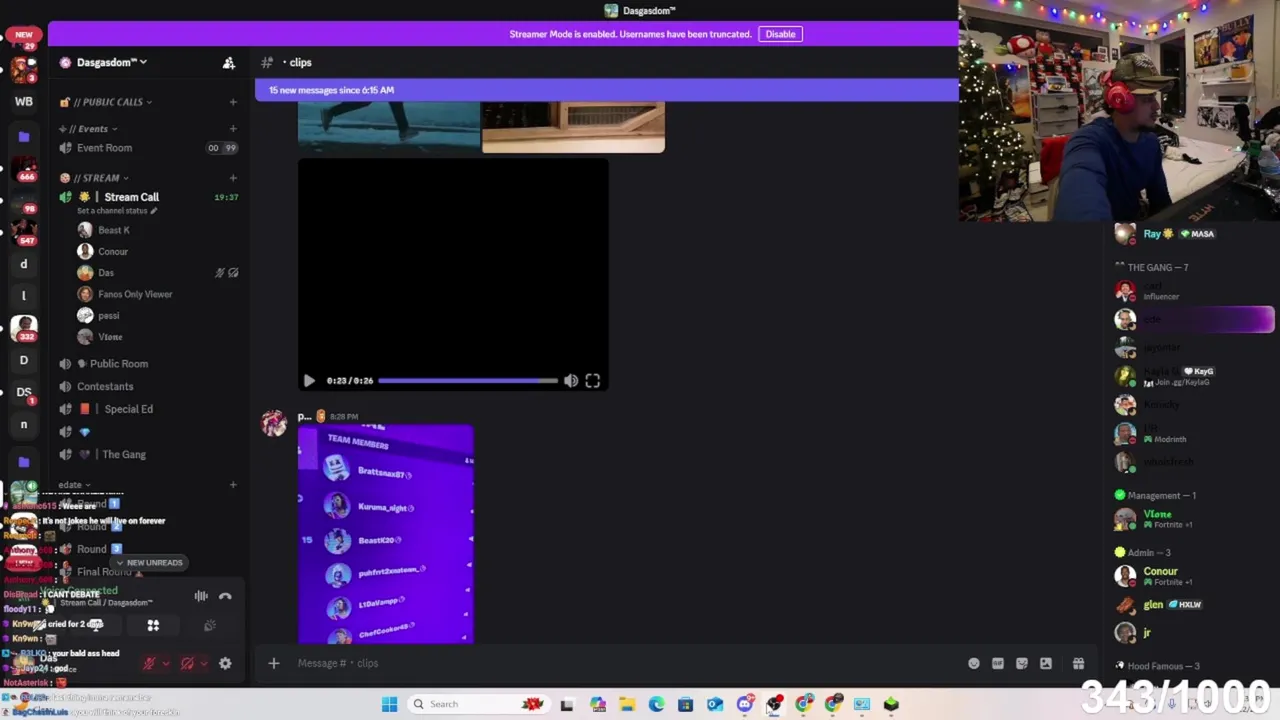Play the video clip
Viewport: 1280px width, 720px height.
309,380
